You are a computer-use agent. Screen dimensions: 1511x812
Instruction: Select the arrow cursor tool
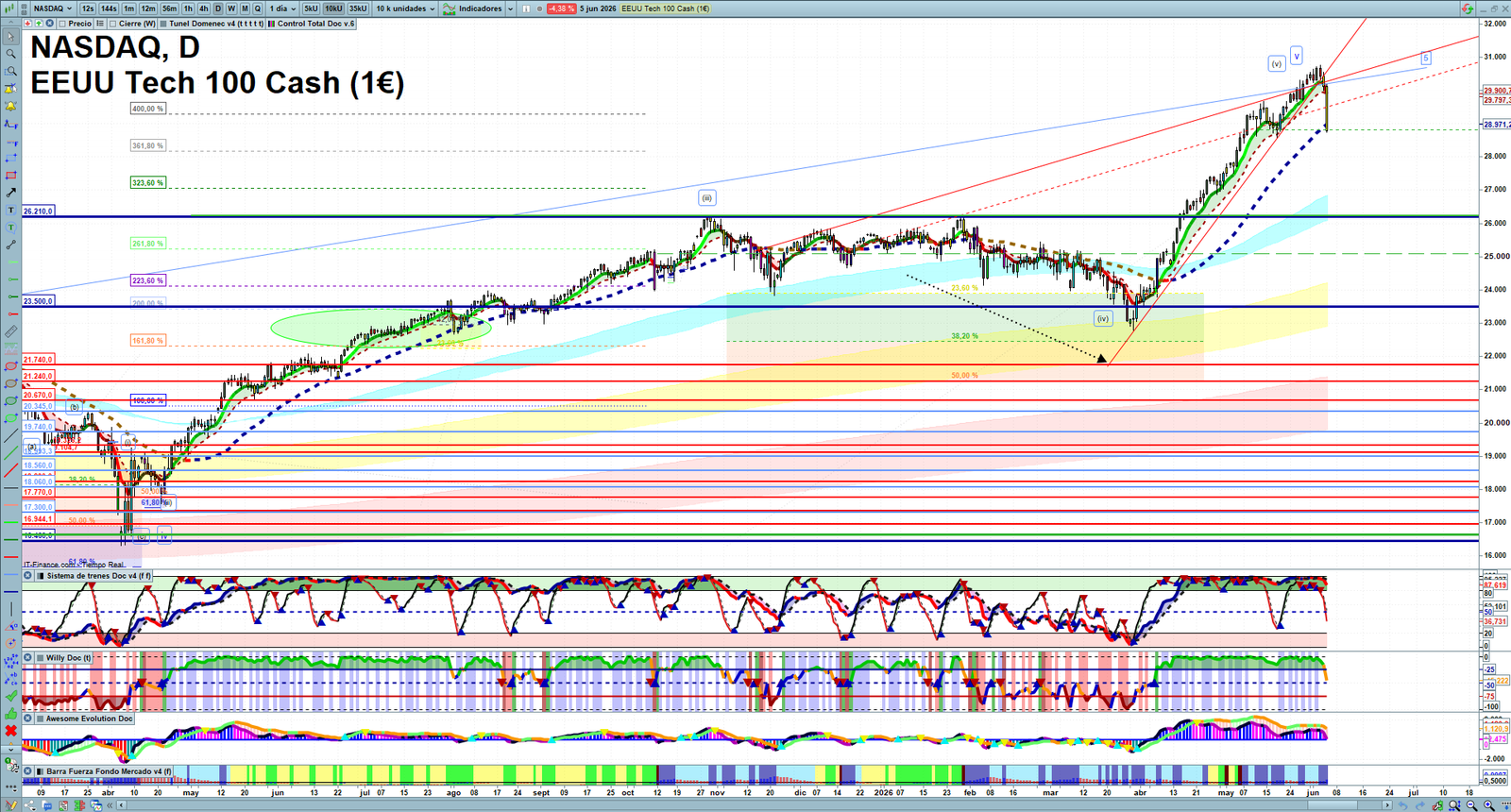click(10, 37)
